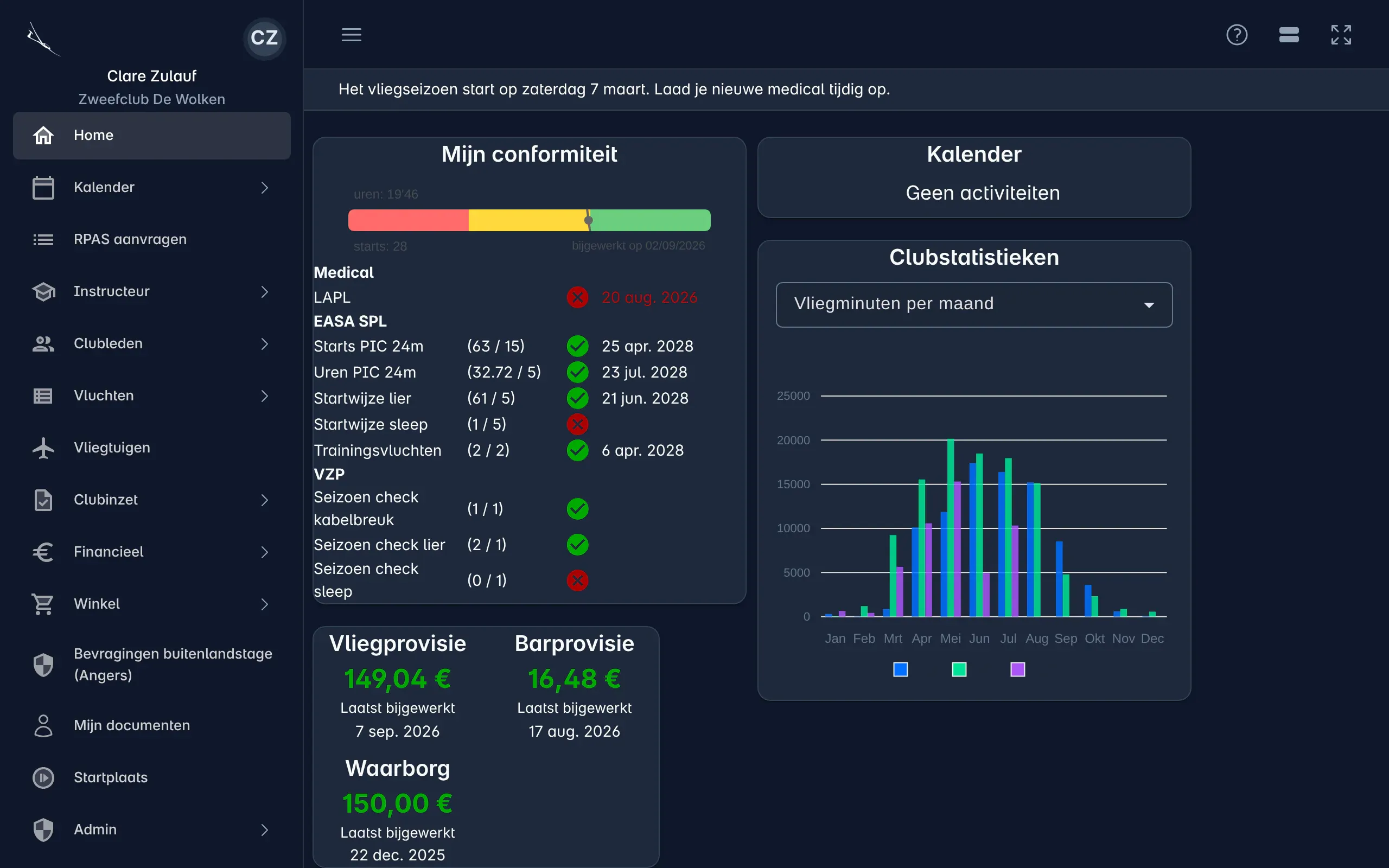Toggle fullscreen mode icon
The width and height of the screenshot is (1389, 868).
click(x=1341, y=35)
